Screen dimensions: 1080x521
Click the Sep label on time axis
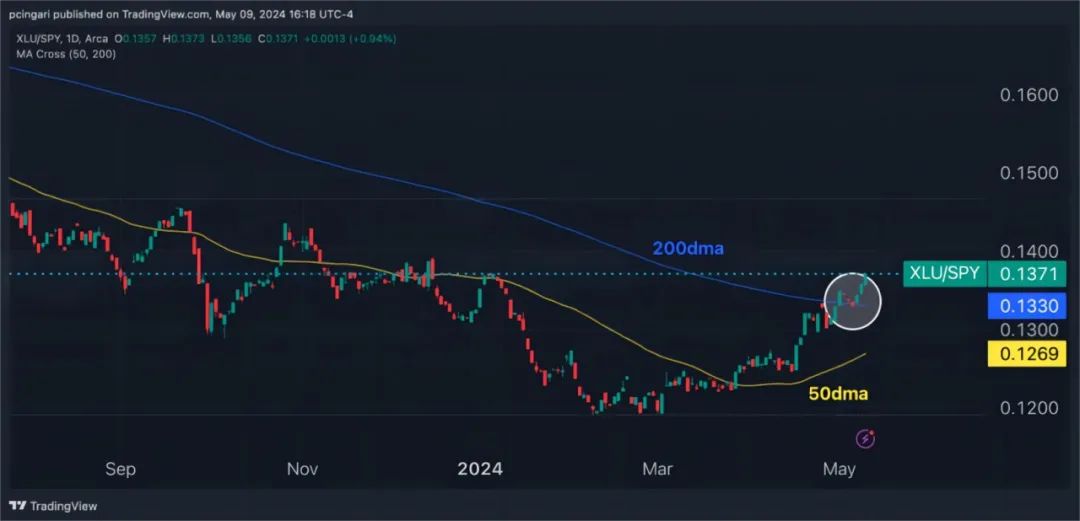tap(121, 469)
